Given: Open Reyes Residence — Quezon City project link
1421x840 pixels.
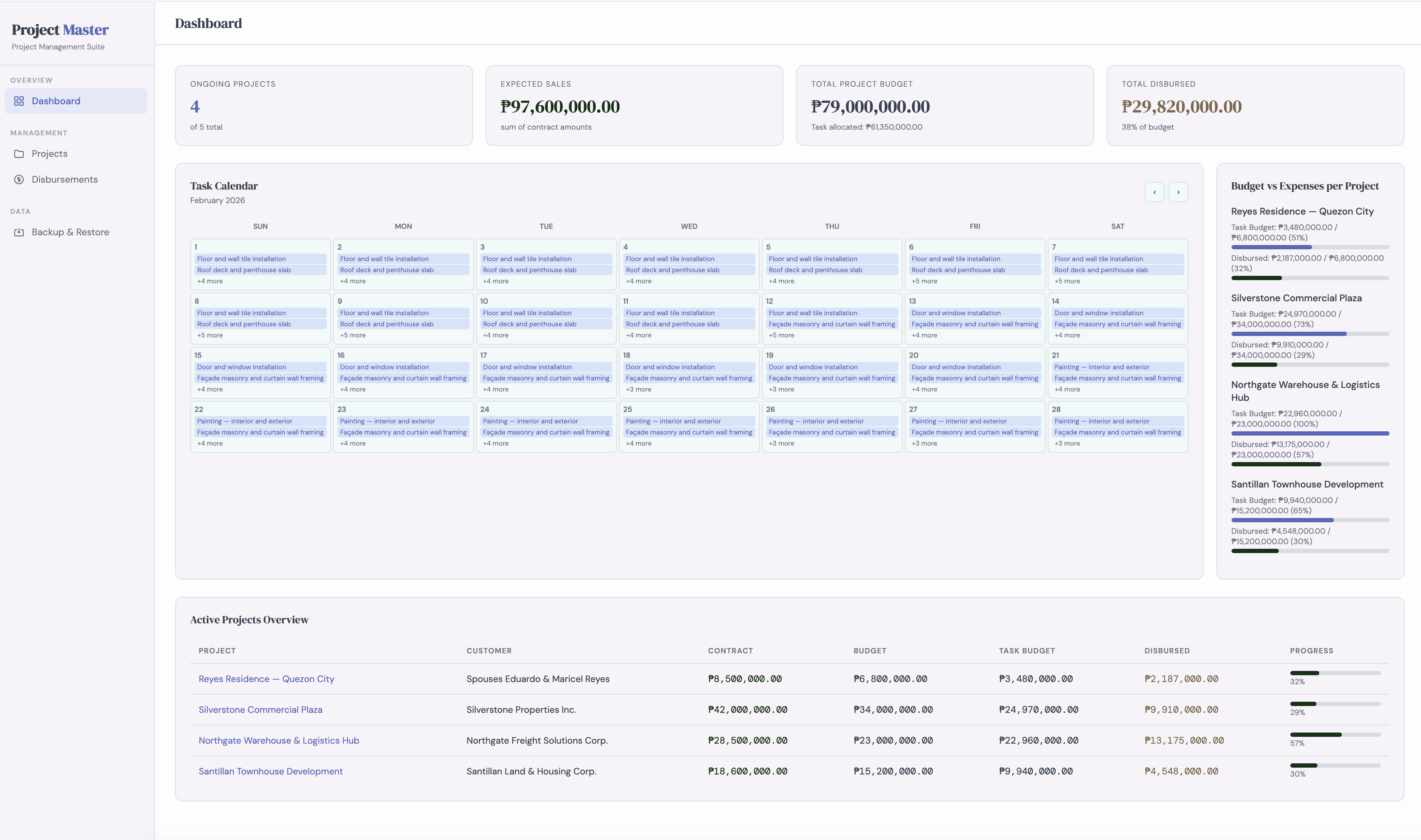Looking at the screenshot, I should [x=266, y=679].
